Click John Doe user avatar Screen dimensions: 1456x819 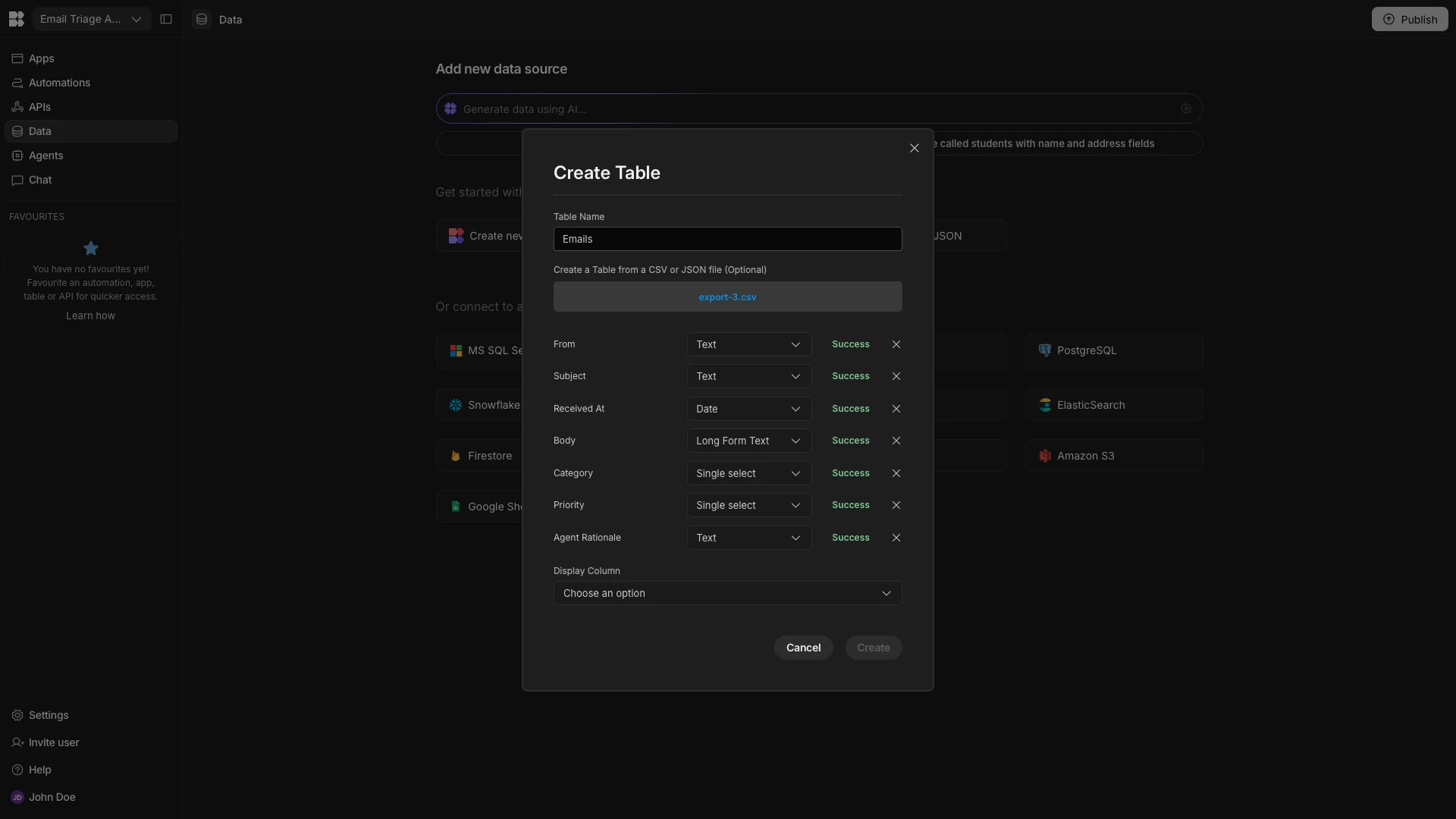tap(17, 797)
